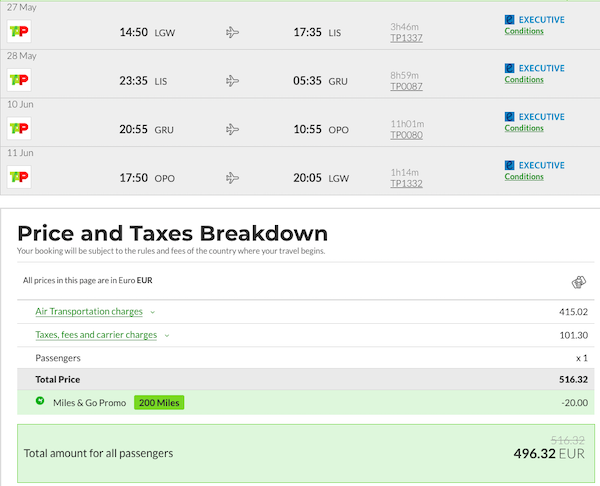This screenshot has height=486, width=600.
Task: Click TAP airline logo on 28 May flight
Action: [19, 80]
